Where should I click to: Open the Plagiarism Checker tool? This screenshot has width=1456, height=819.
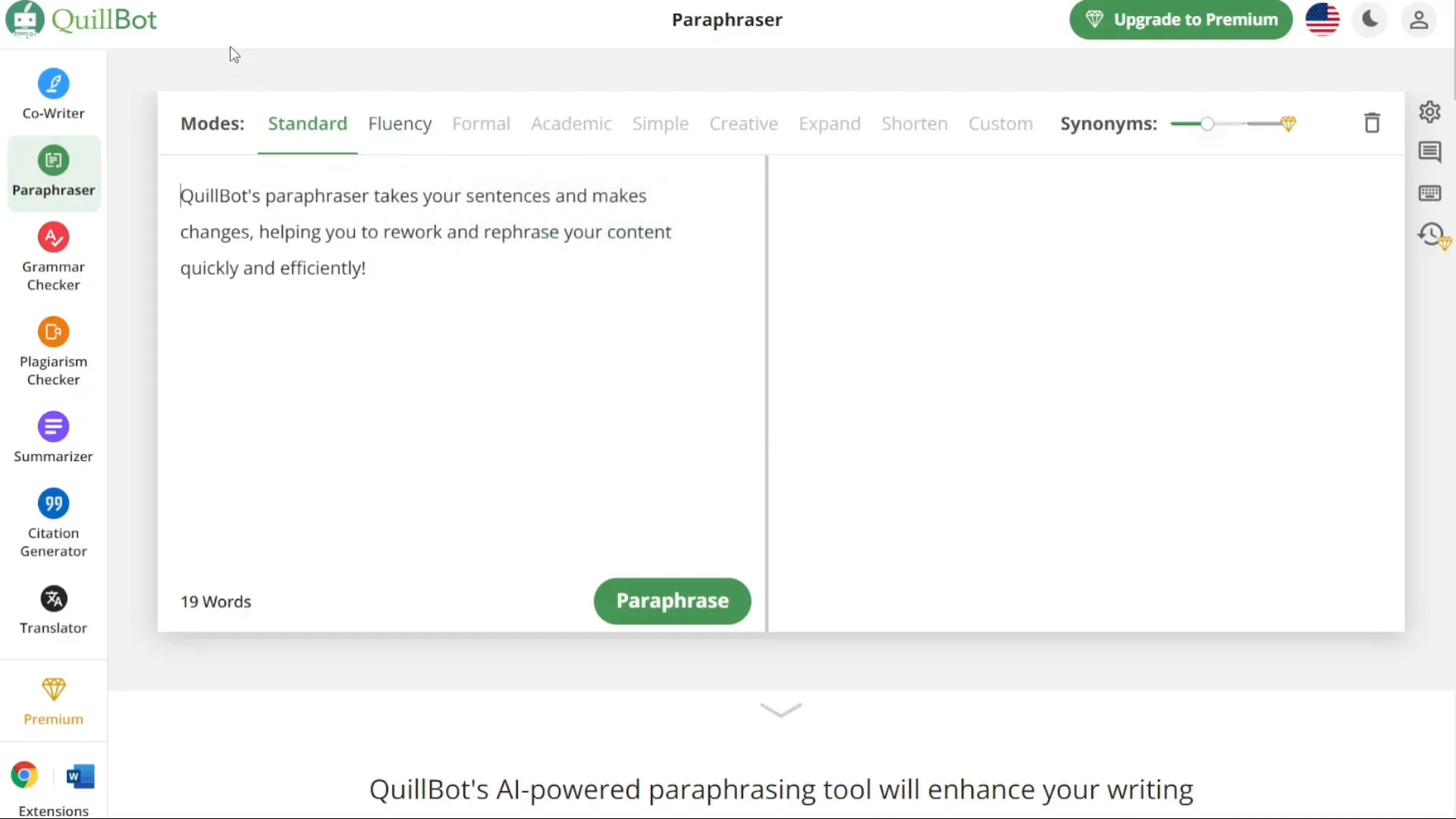[x=53, y=352]
